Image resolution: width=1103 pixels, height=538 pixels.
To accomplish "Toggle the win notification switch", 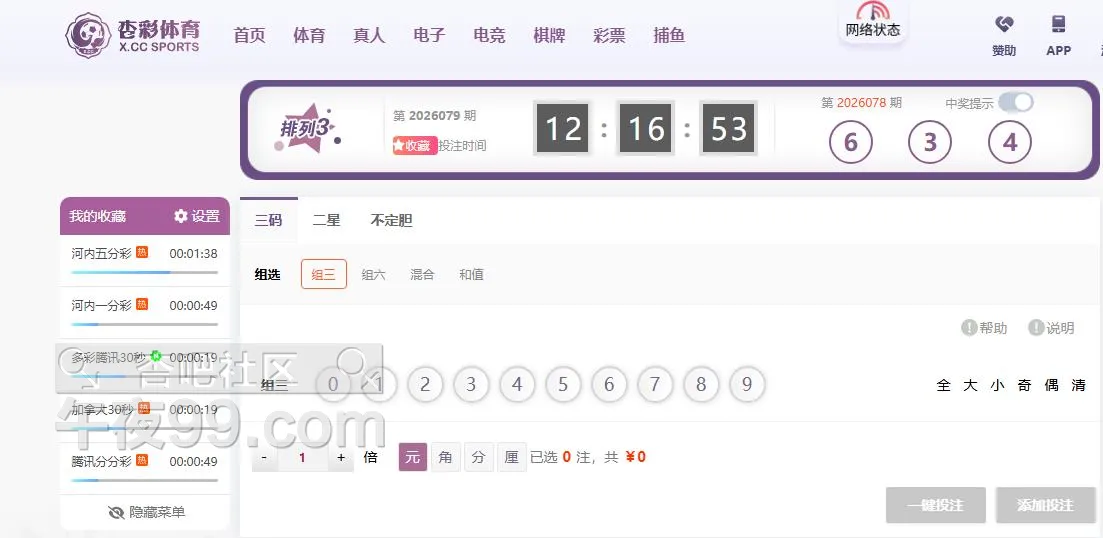I will click(1015, 103).
